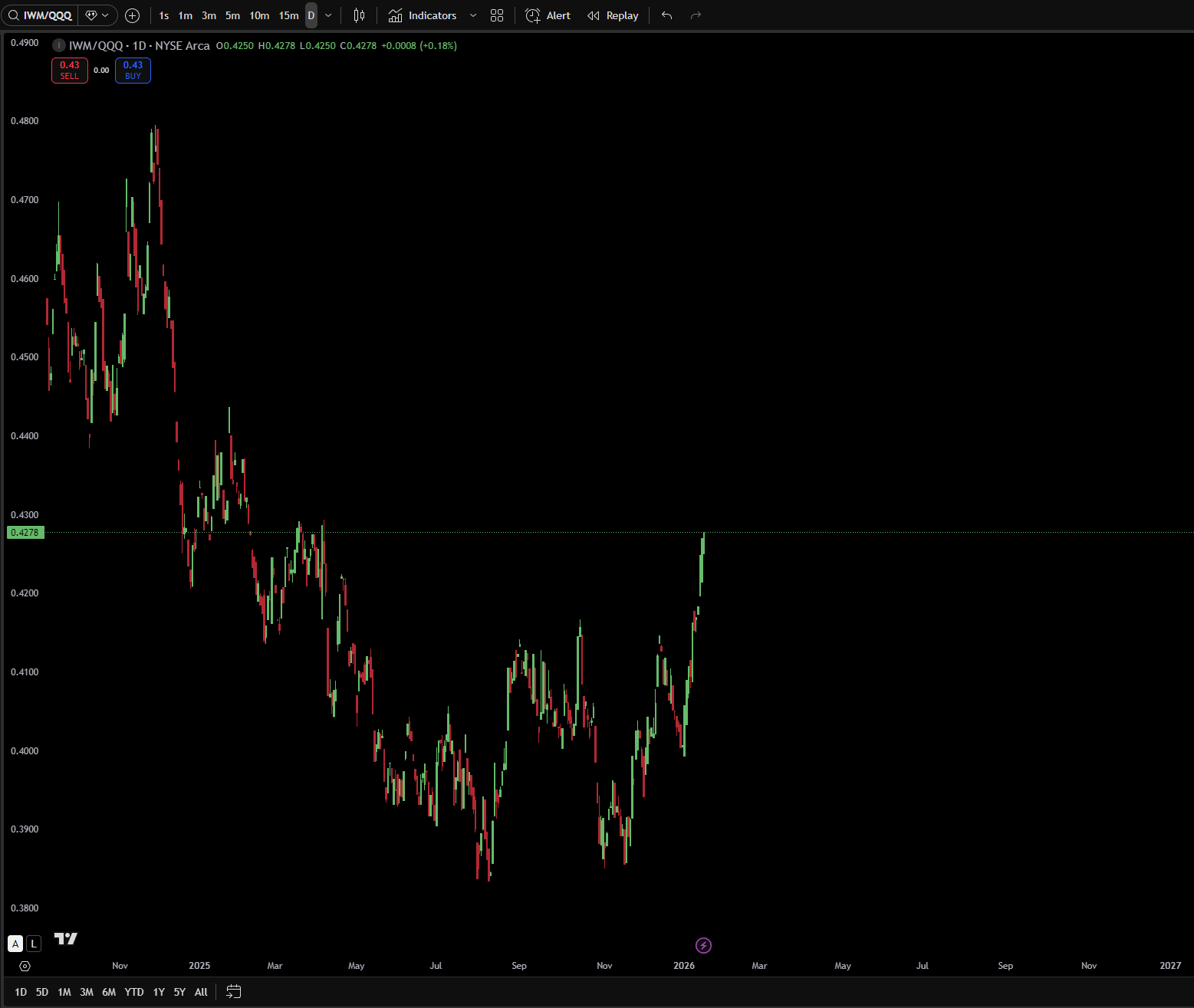Click the red 0.43 SELL button
1194x1008 pixels.
point(70,71)
